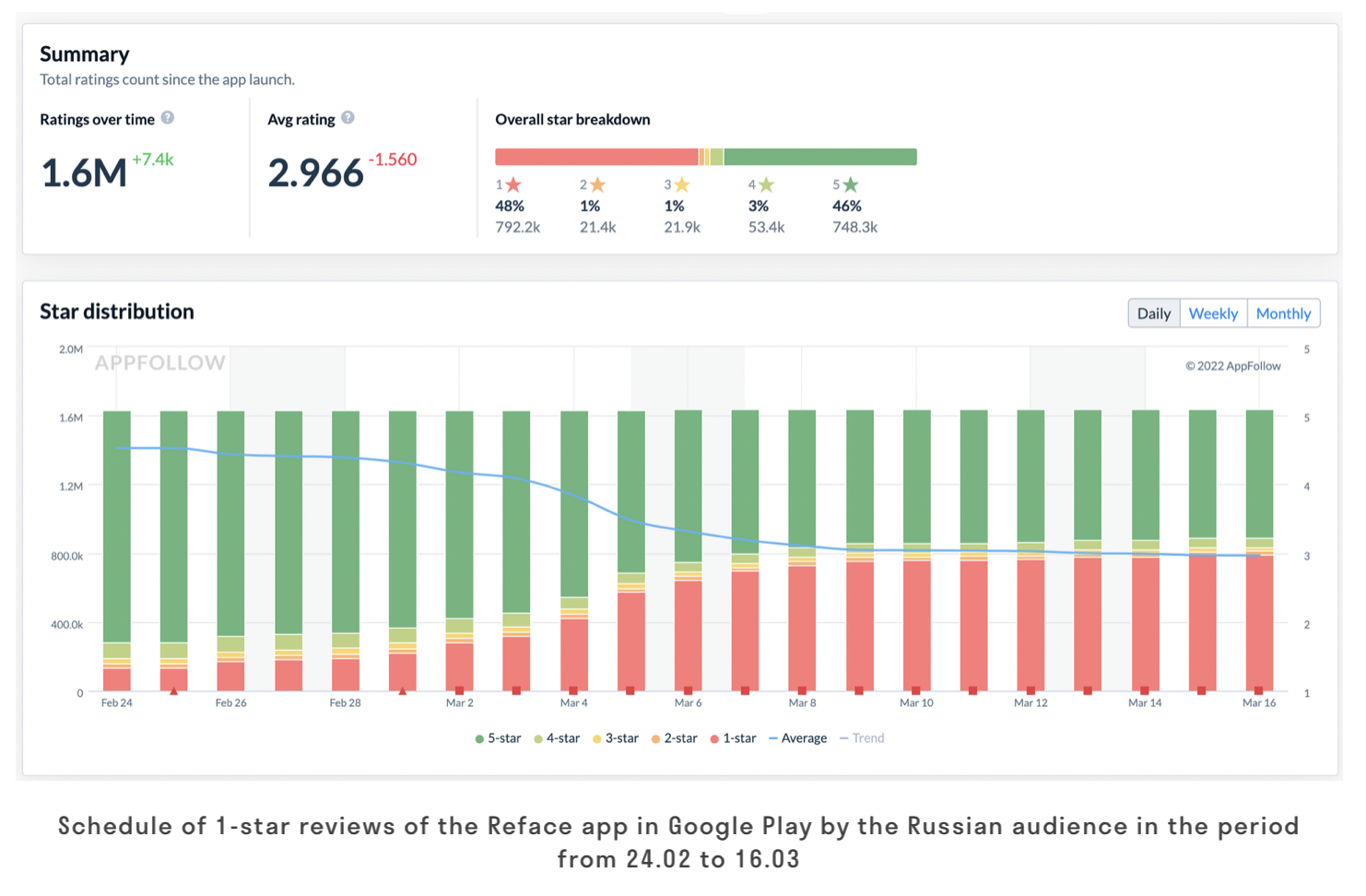The height and width of the screenshot is (896, 1366).
Task: Click the orange 2-star icon in breakdown
Action: [x=597, y=185]
